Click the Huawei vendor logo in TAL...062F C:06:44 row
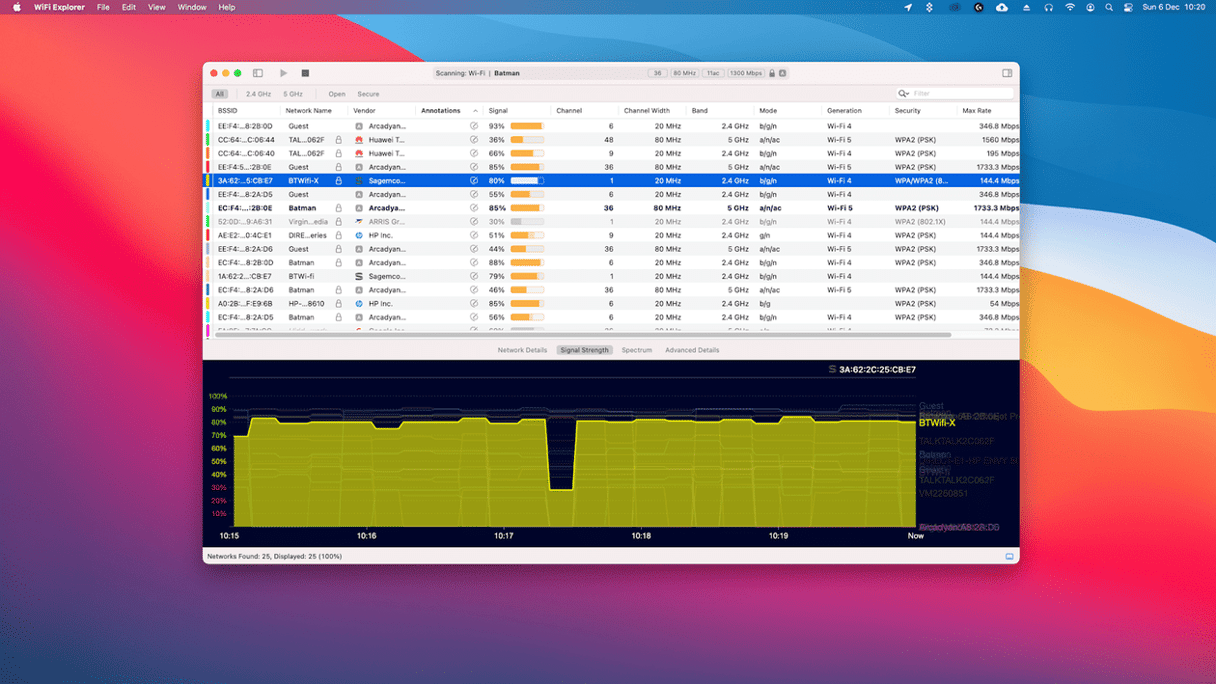Viewport: 1216px width, 684px height. point(359,140)
